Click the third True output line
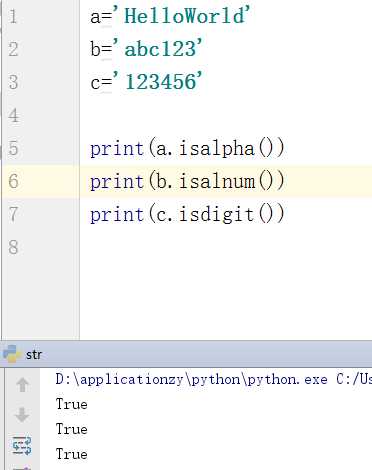 click(72, 454)
